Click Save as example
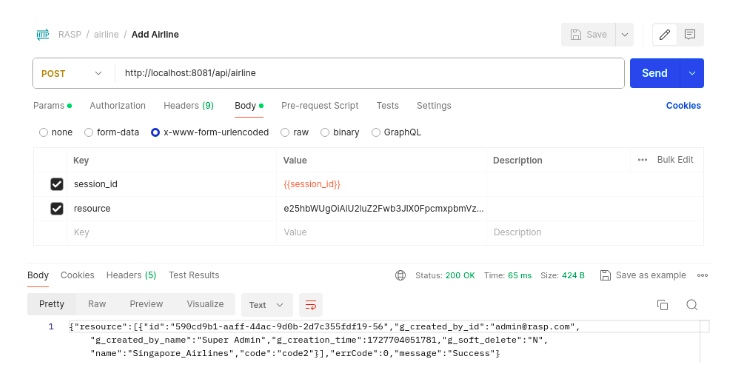This screenshot has height=377, width=733. (x=643, y=276)
